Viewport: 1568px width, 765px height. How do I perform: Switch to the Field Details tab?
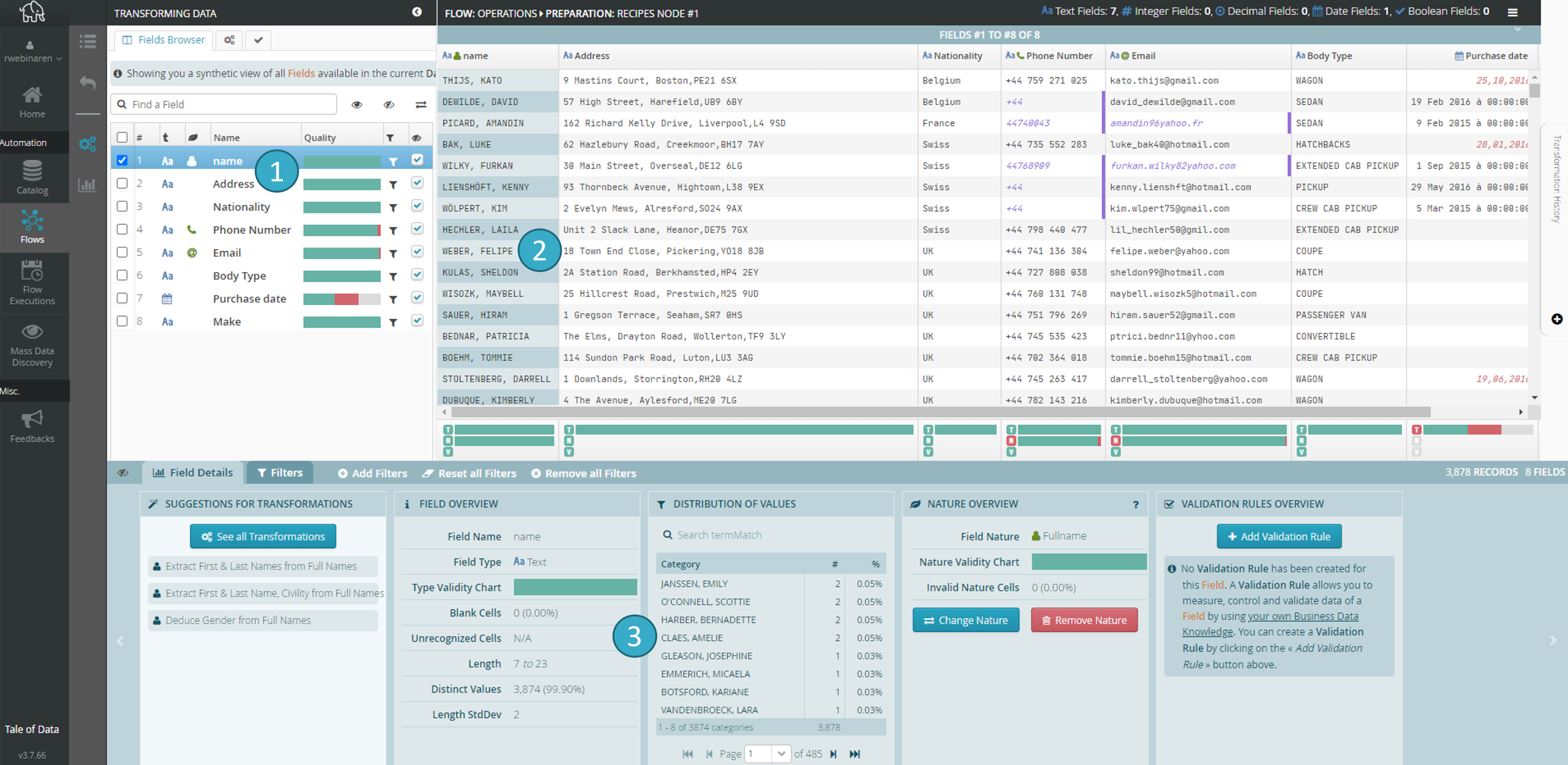click(192, 473)
